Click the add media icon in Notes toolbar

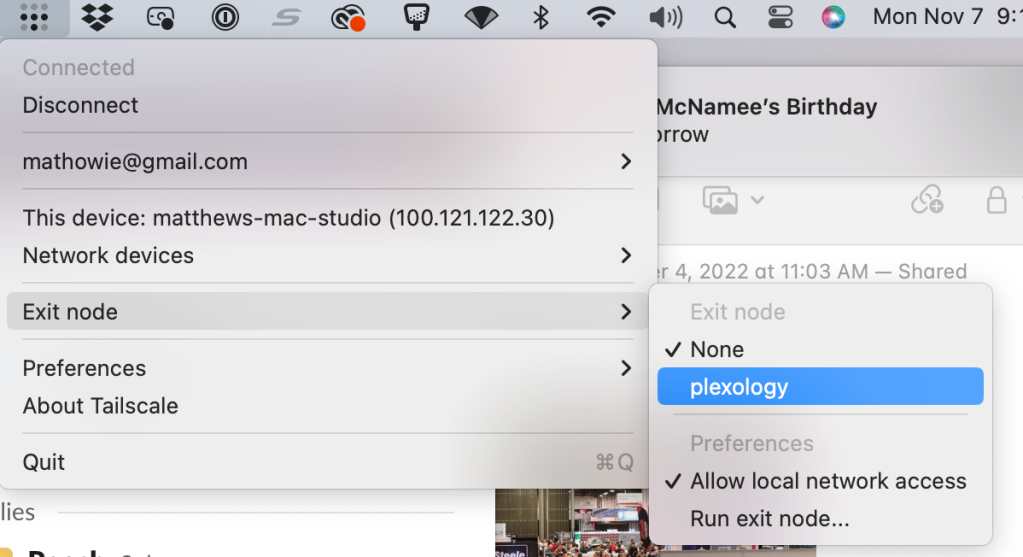pos(720,200)
